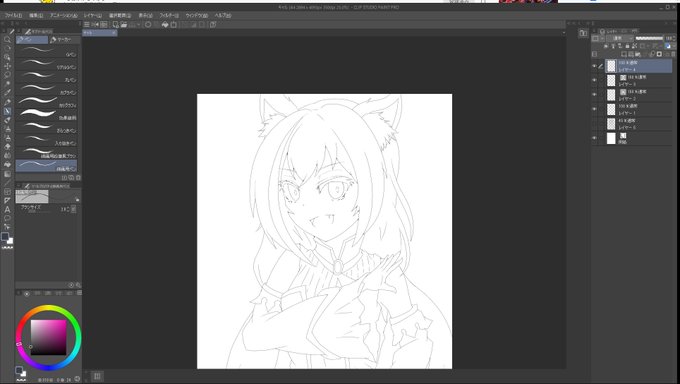
Task: Select the Move layer tool
Action: (x=7, y=66)
